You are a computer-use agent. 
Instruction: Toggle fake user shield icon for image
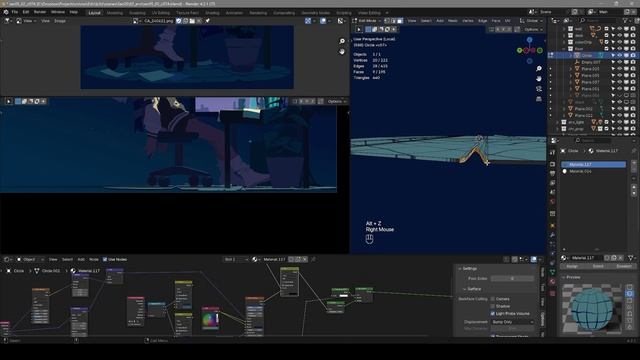[x=179, y=20]
